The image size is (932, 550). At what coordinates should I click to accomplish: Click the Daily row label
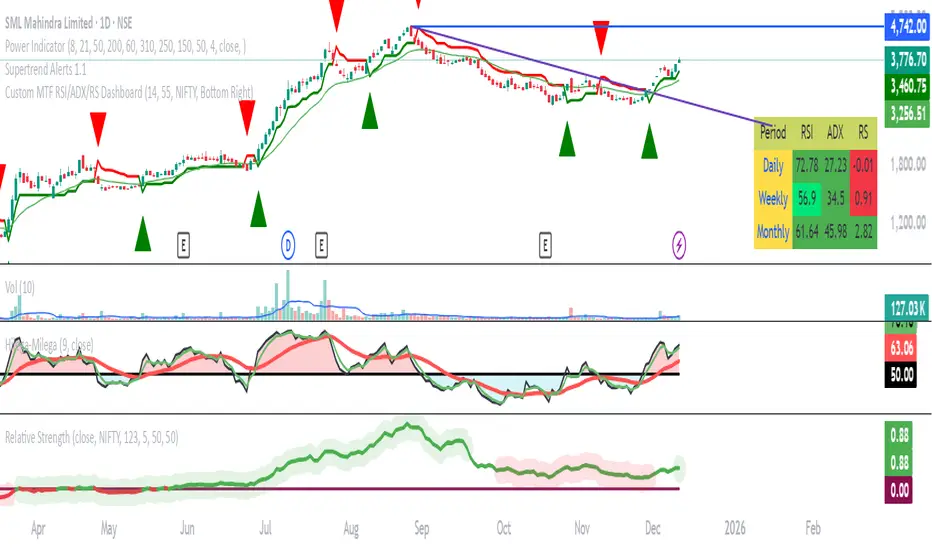pyautogui.click(x=773, y=165)
